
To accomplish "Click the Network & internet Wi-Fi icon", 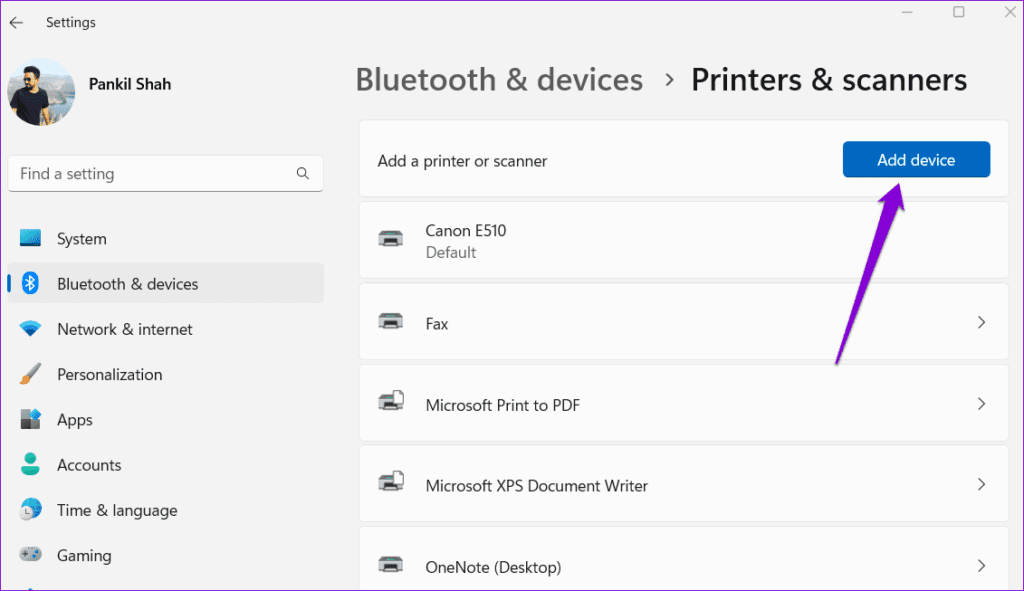I will pyautogui.click(x=30, y=329).
